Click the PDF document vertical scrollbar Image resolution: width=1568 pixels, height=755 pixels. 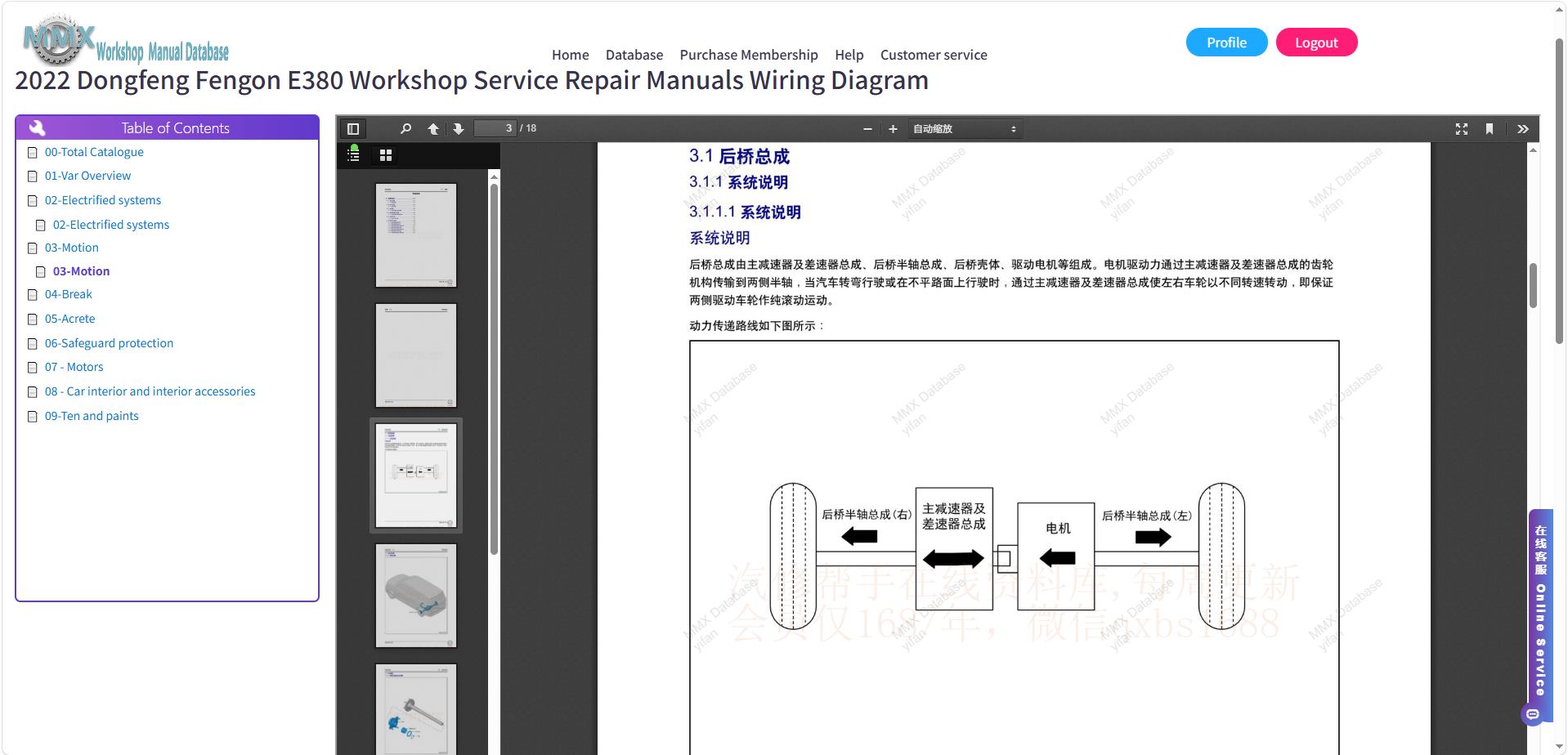(x=1533, y=285)
